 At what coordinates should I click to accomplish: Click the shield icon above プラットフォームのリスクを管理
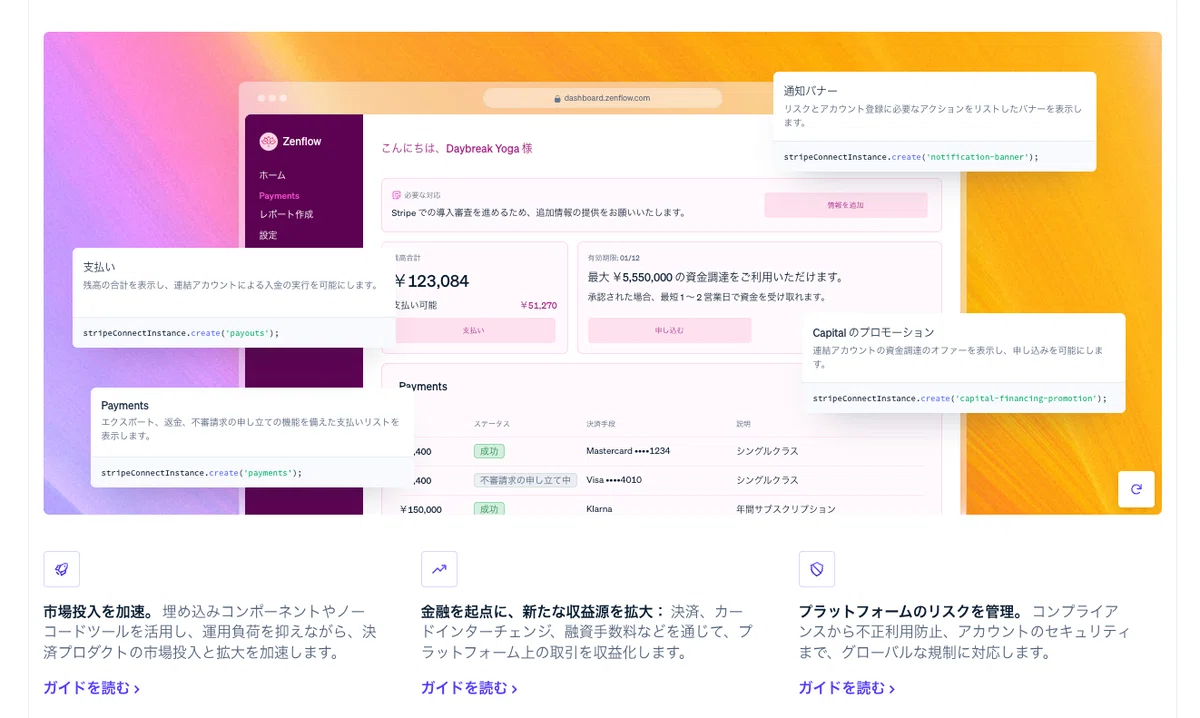[x=816, y=569]
